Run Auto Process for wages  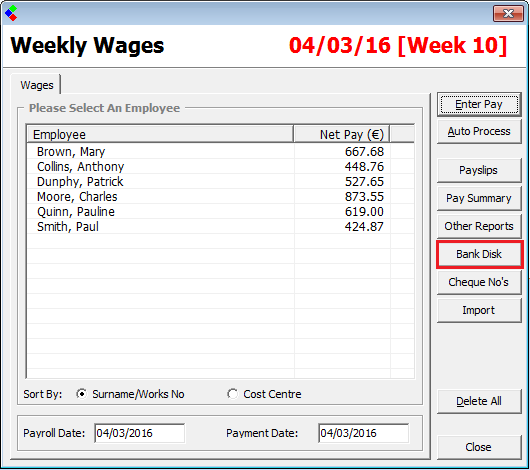pyautogui.click(x=479, y=132)
